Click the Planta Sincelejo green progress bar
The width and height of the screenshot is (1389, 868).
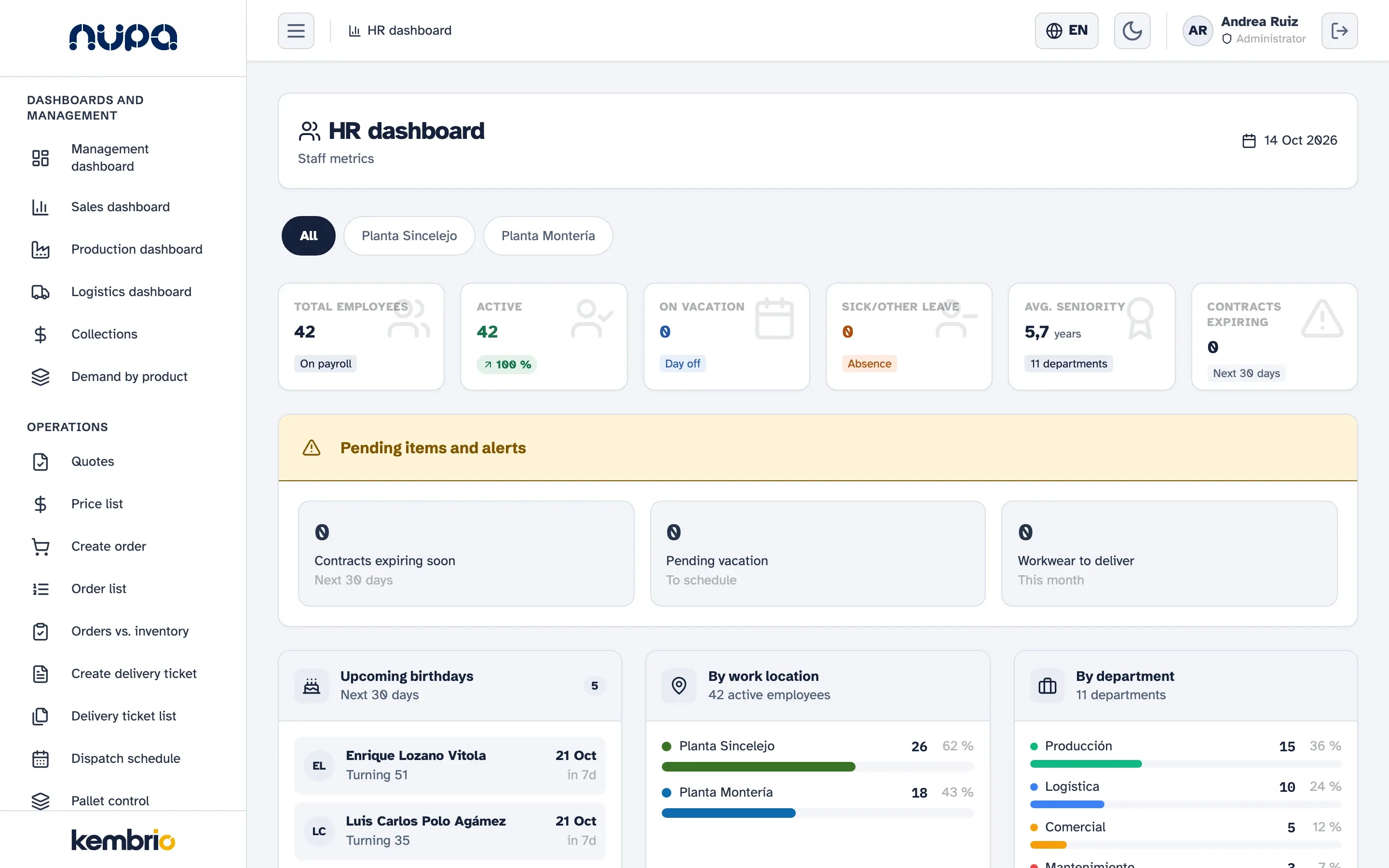point(758,767)
